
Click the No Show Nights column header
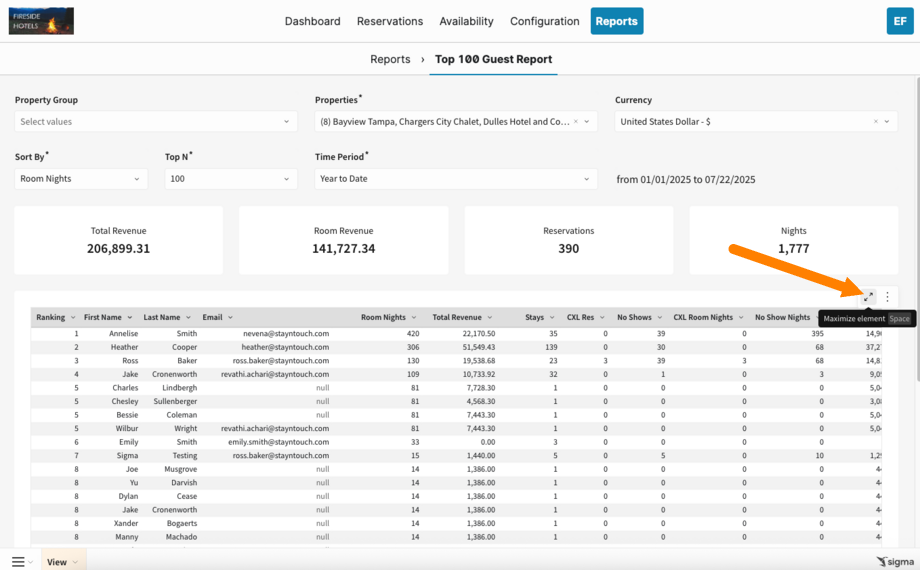(x=782, y=318)
